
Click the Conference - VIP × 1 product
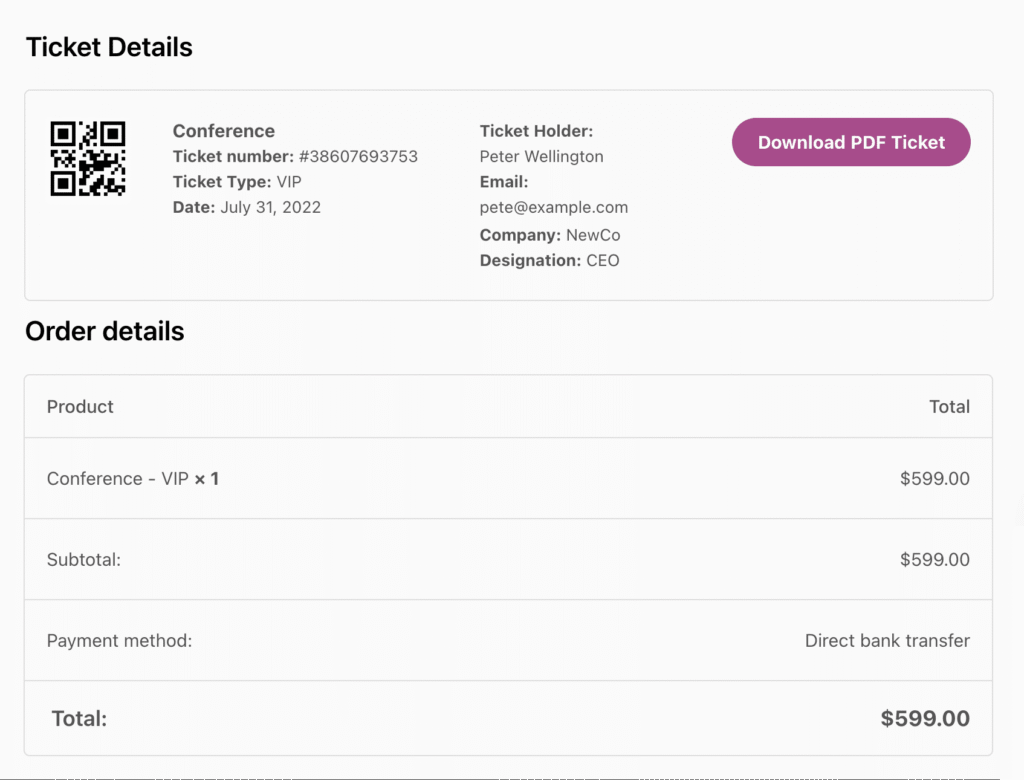[132, 478]
